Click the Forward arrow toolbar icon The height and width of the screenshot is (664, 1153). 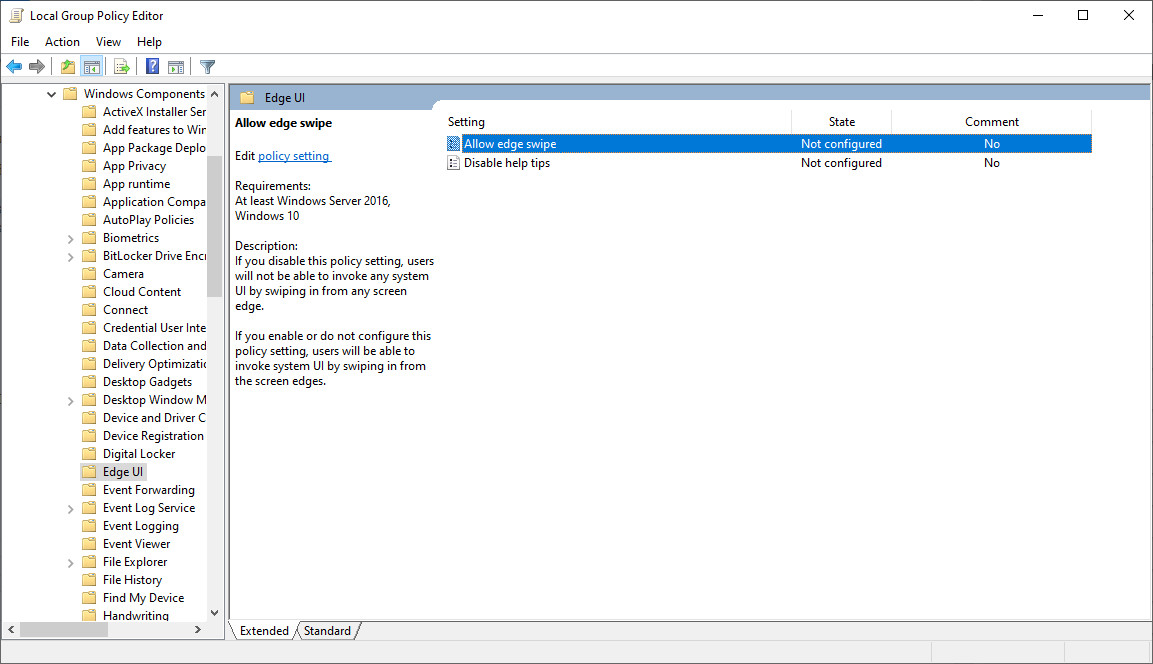pos(37,67)
